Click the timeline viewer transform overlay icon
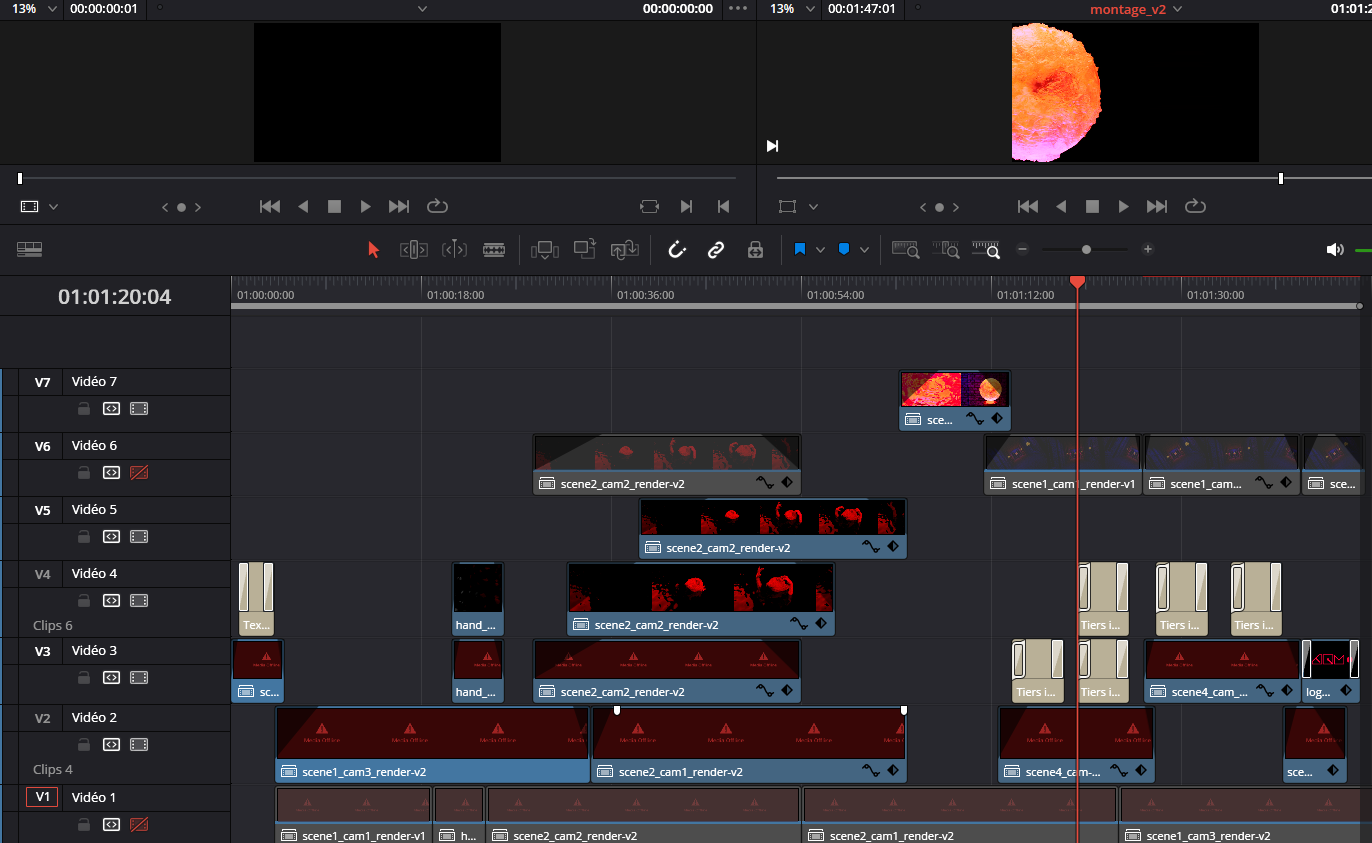The image size is (1372, 843). coord(788,206)
